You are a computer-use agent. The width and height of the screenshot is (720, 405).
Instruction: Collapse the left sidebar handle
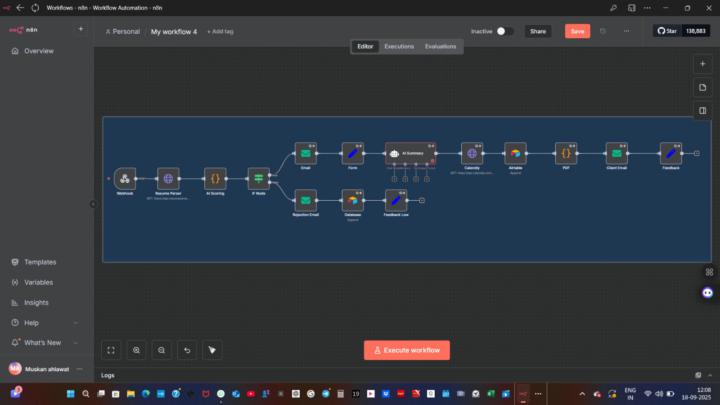point(93,204)
